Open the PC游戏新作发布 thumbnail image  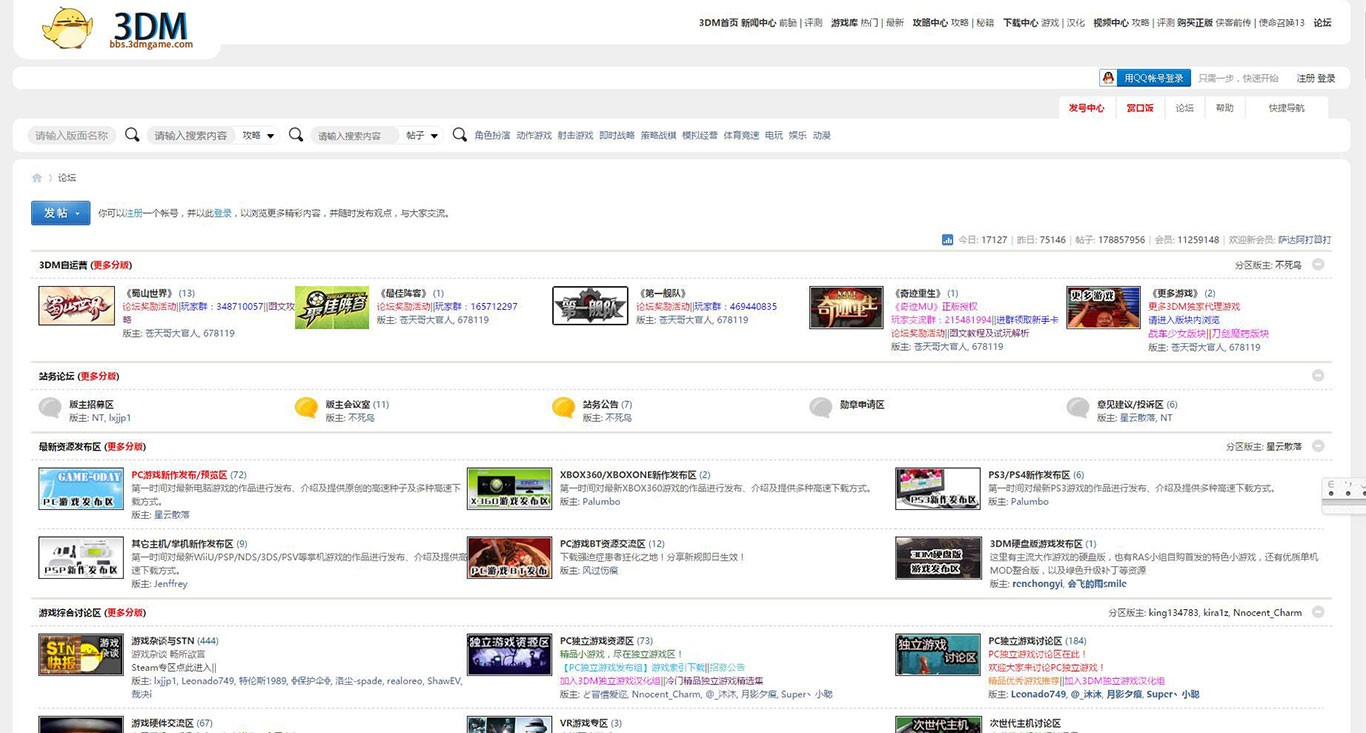(x=81, y=488)
